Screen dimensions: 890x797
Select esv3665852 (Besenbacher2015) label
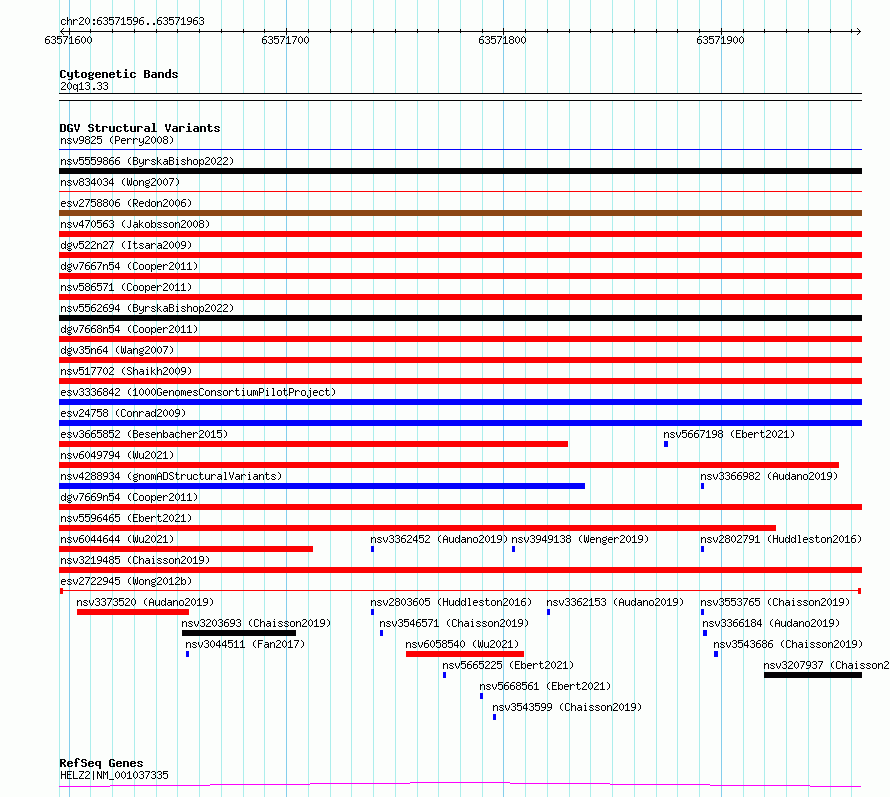(x=144, y=434)
